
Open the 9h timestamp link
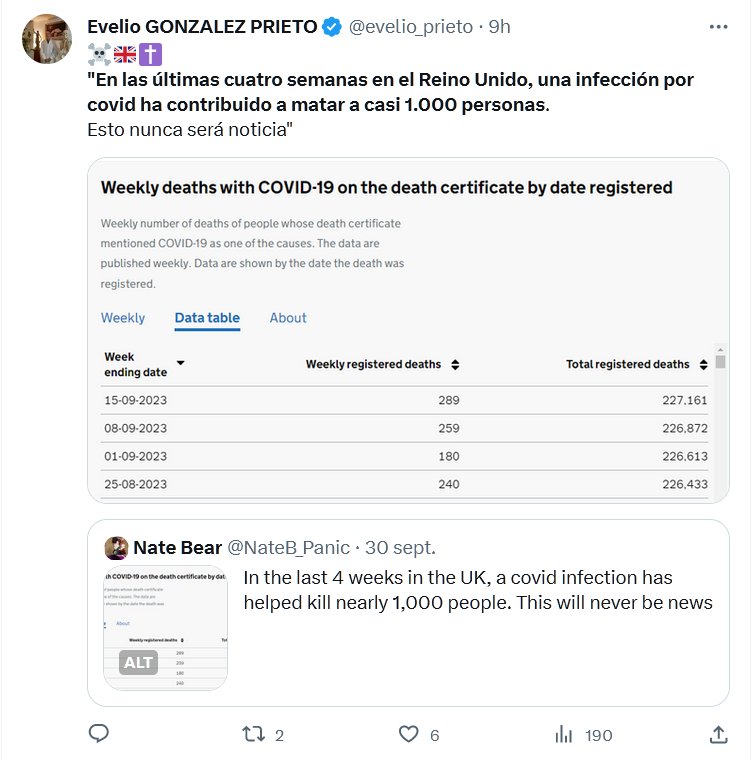tap(499, 27)
